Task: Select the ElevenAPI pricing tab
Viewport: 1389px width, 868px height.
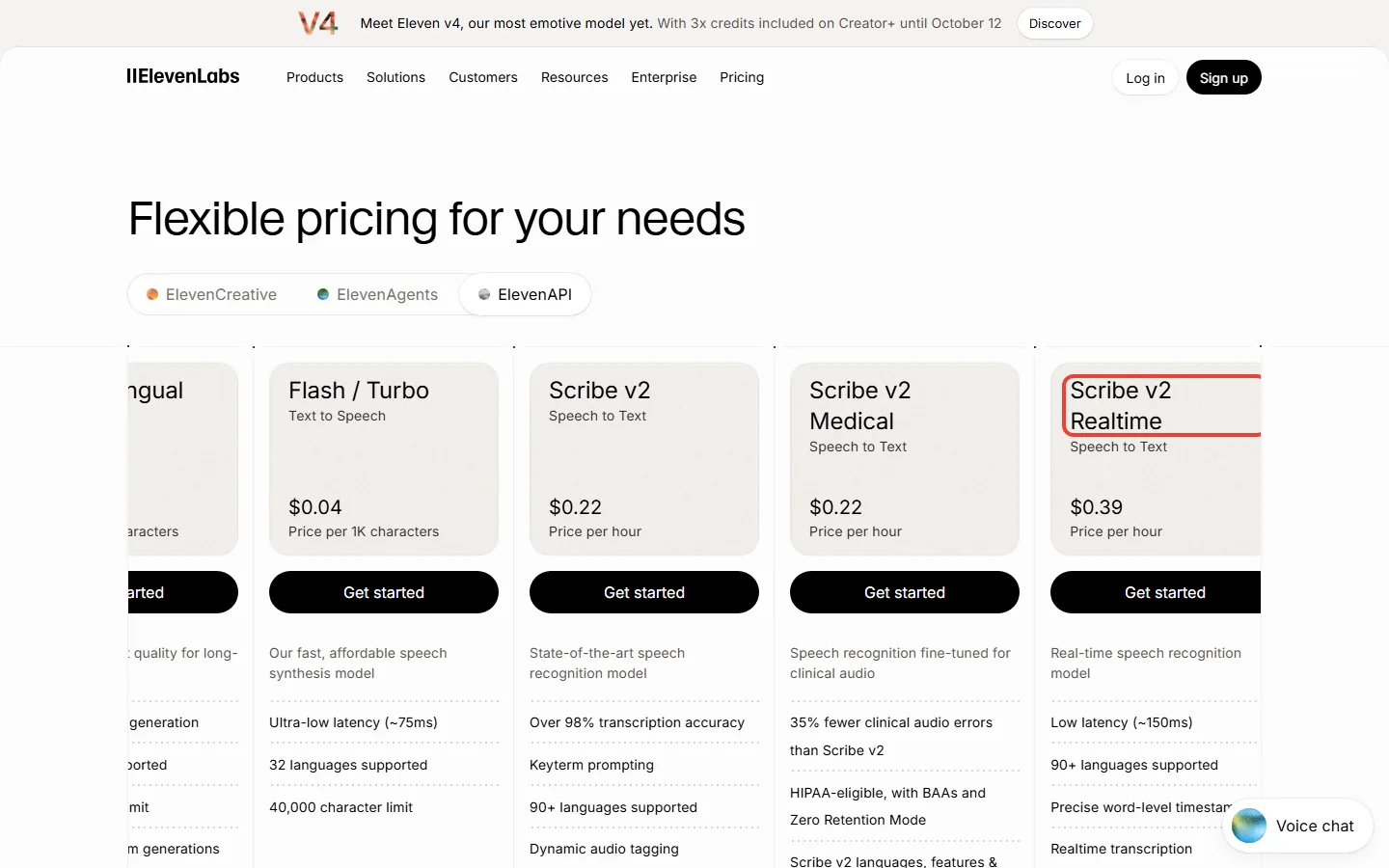Action: click(526, 294)
